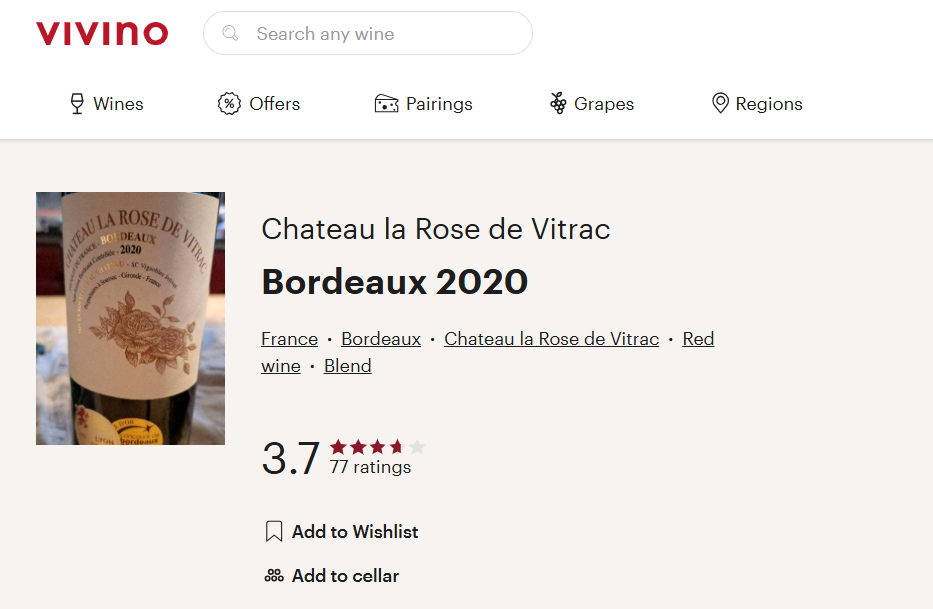This screenshot has width=933, height=609.
Task: Open the Chateau la Rose de Vitrac winery link
Action: (x=551, y=339)
